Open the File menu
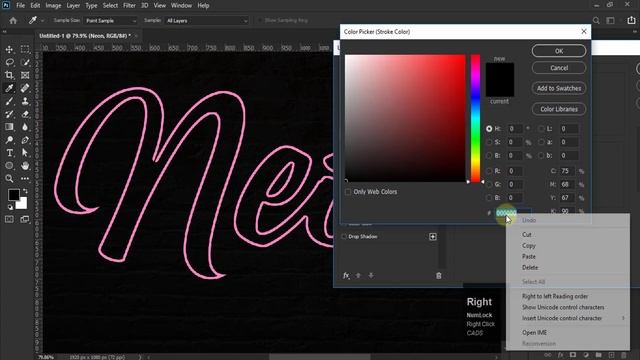Image resolution: width=640 pixels, height=360 pixels. coord(20,5)
